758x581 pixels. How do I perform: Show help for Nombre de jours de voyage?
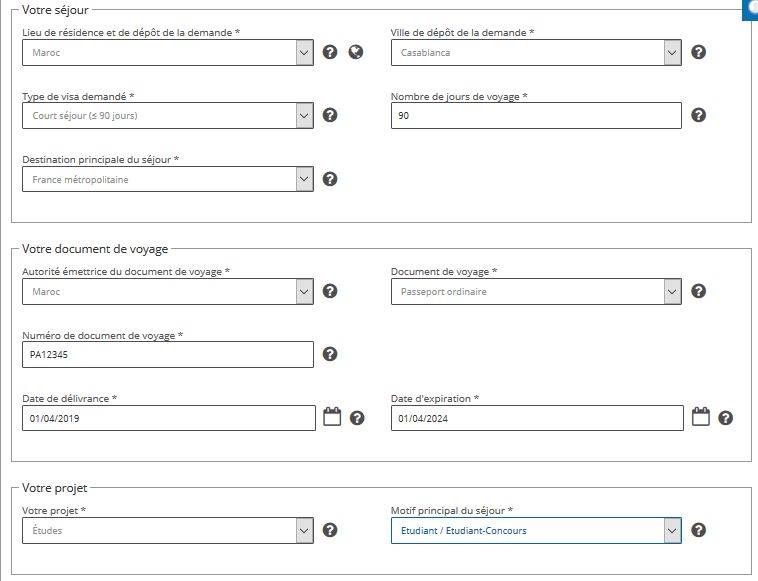click(x=698, y=115)
